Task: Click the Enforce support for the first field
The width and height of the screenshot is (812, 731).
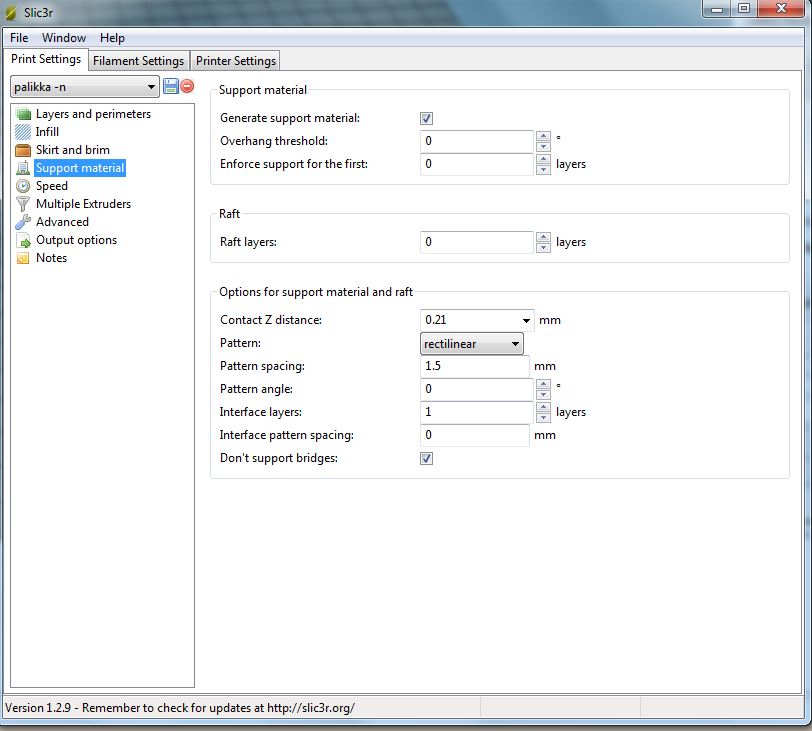Action: click(477, 164)
